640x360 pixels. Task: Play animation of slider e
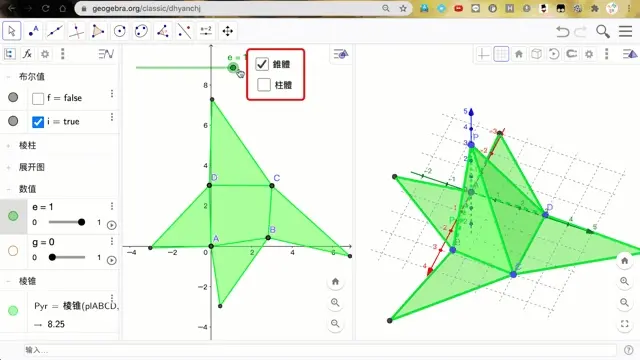pyautogui.click(x=111, y=225)
